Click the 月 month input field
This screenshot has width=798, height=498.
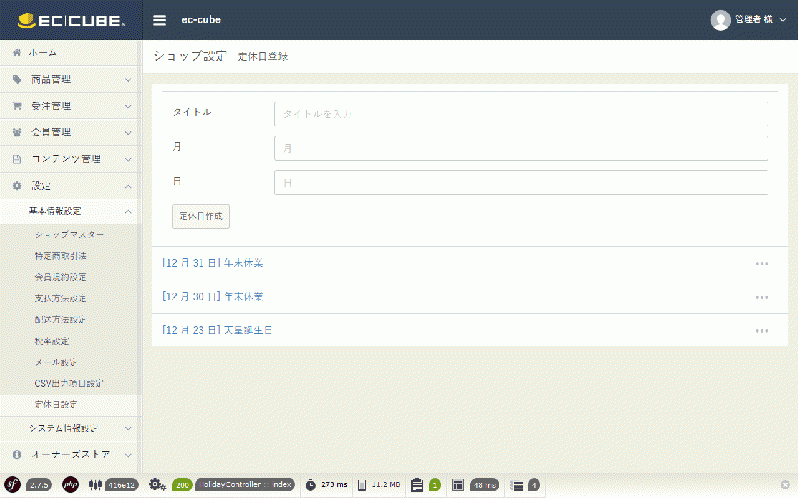520,148
